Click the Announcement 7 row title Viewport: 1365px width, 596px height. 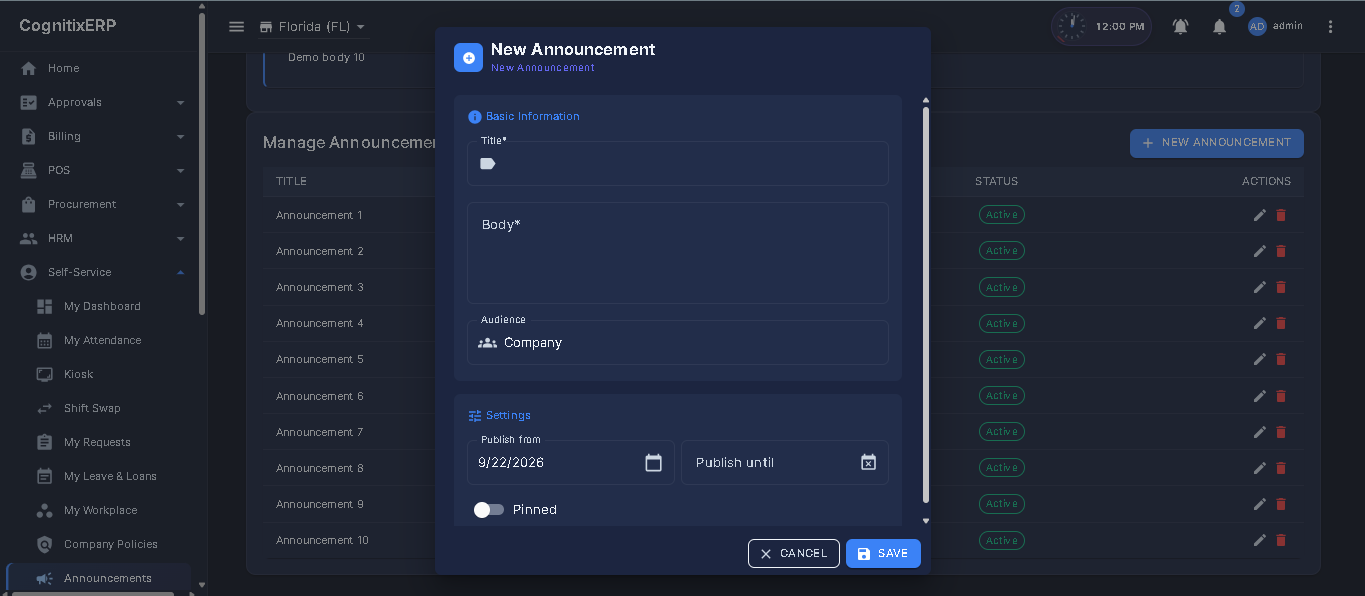[320, 432]
